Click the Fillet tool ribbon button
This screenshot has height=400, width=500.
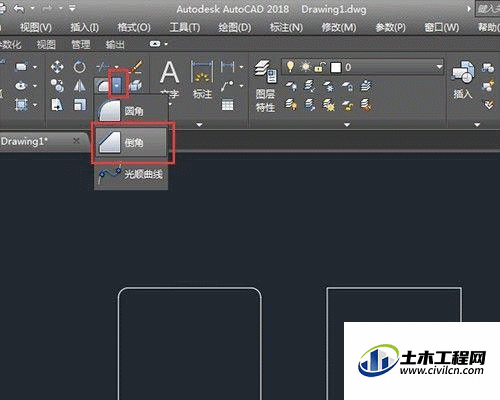103,86
